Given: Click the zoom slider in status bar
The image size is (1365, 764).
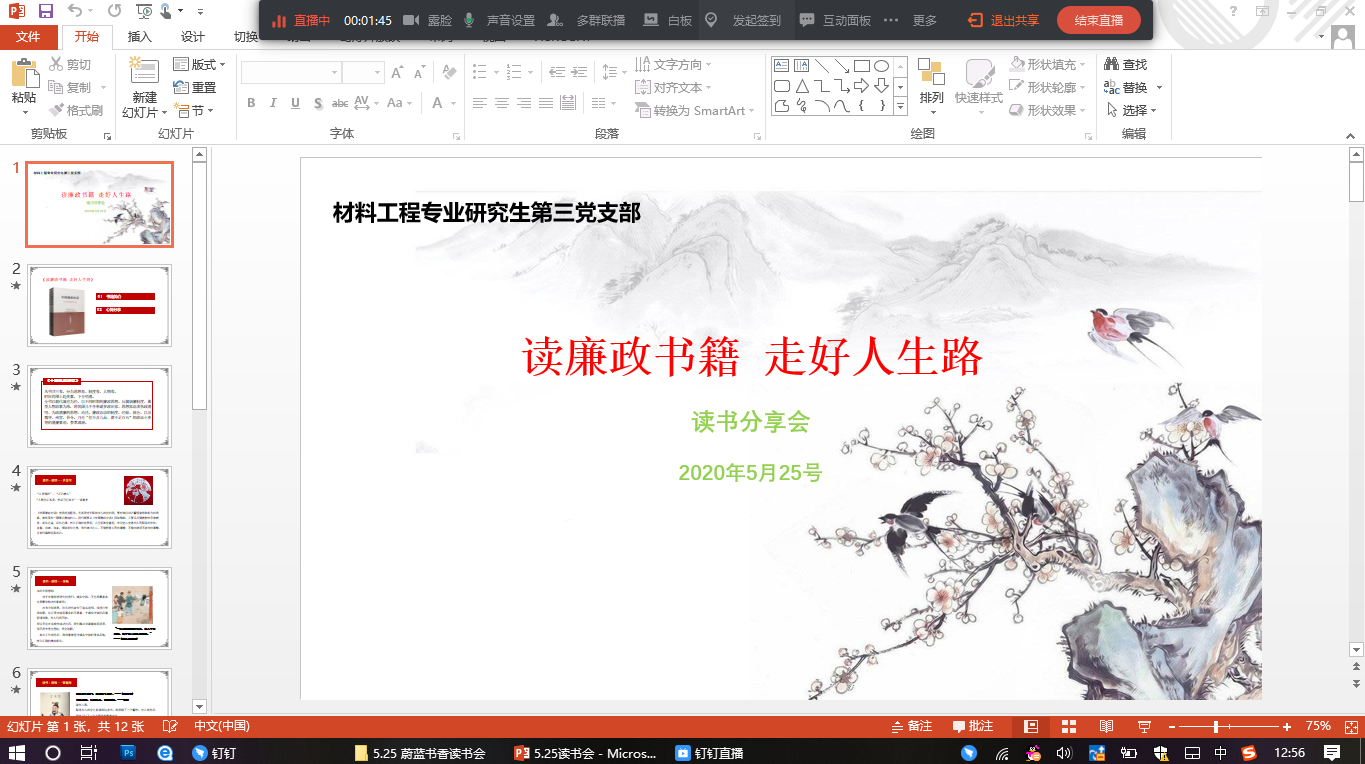Looking at the screenshot, I should pyautogui.click(x=1216, y=726).
